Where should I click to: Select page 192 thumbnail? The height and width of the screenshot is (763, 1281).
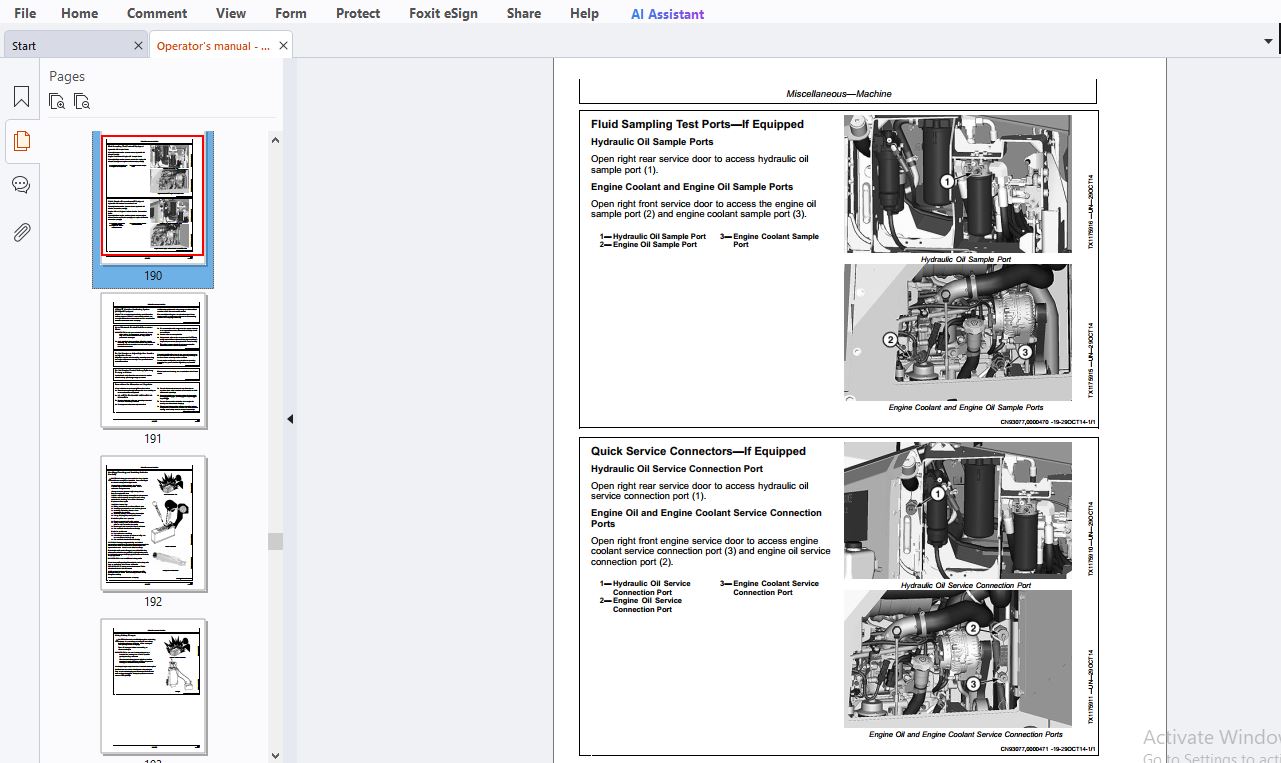click(x=153, y=524)
